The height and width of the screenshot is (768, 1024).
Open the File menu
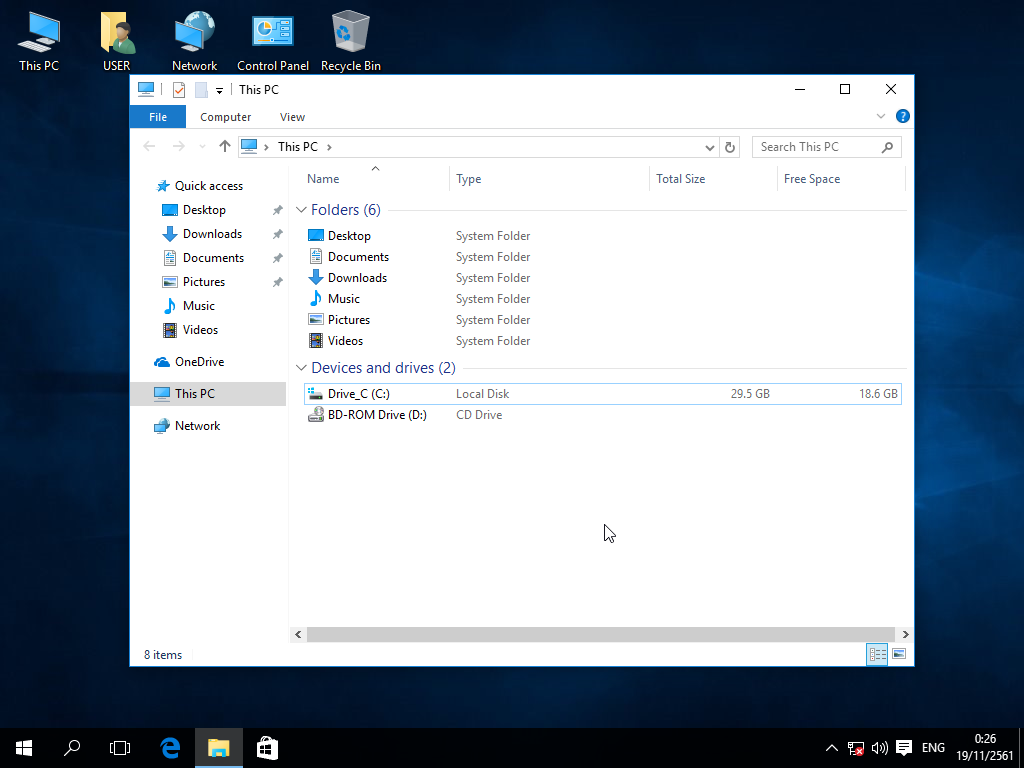coord(157,117)
